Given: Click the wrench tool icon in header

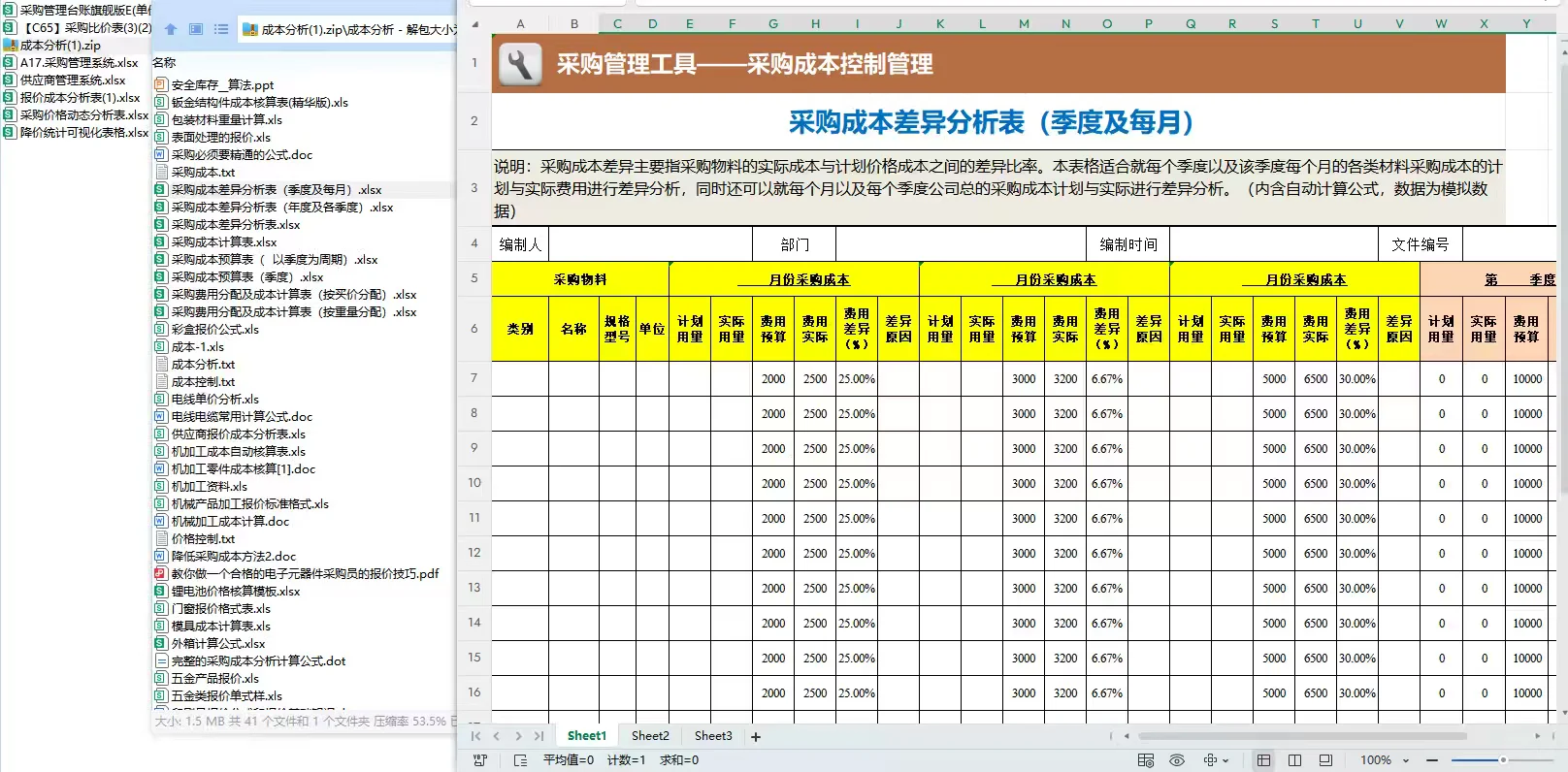Looking at the screenshot, I should (520, 64).
